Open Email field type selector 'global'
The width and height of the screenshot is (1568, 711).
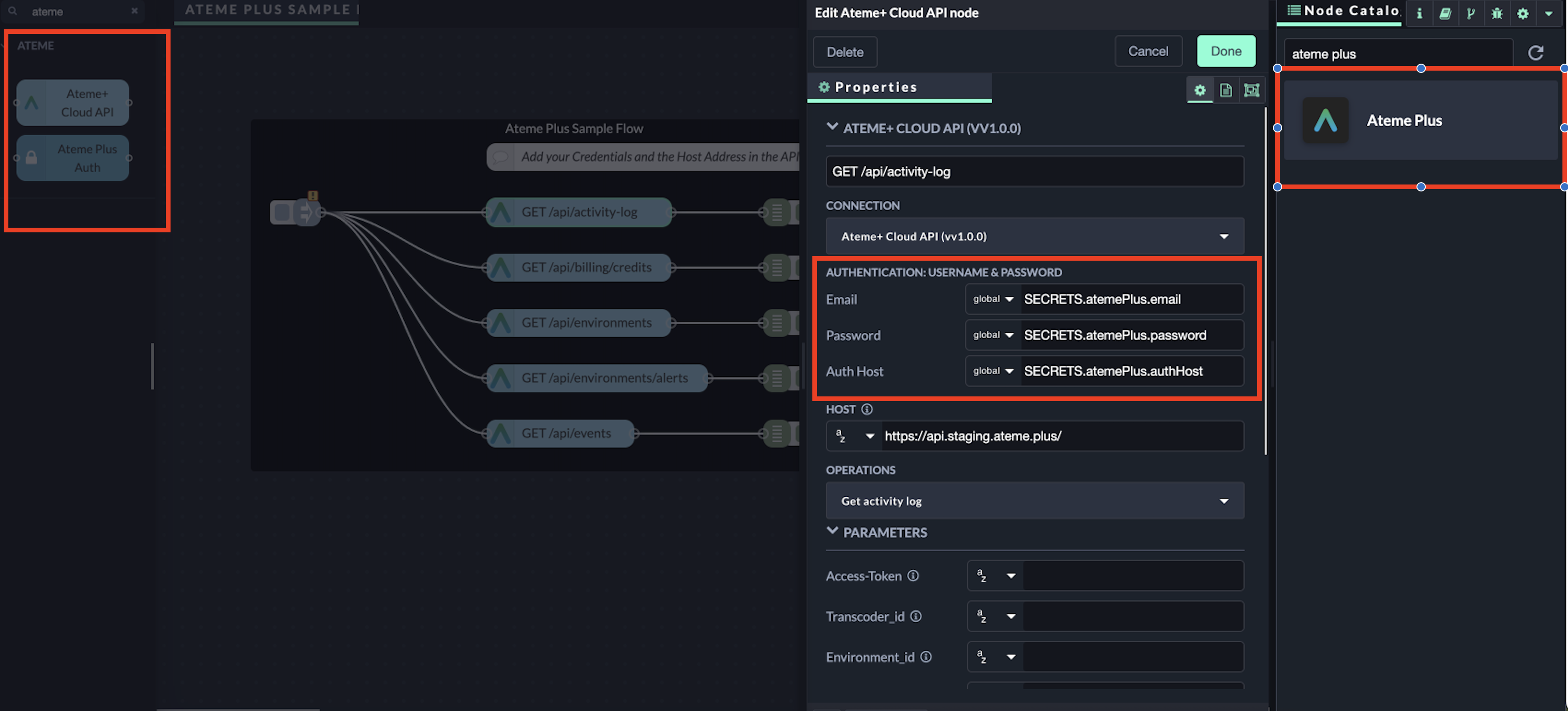(993, 299)
